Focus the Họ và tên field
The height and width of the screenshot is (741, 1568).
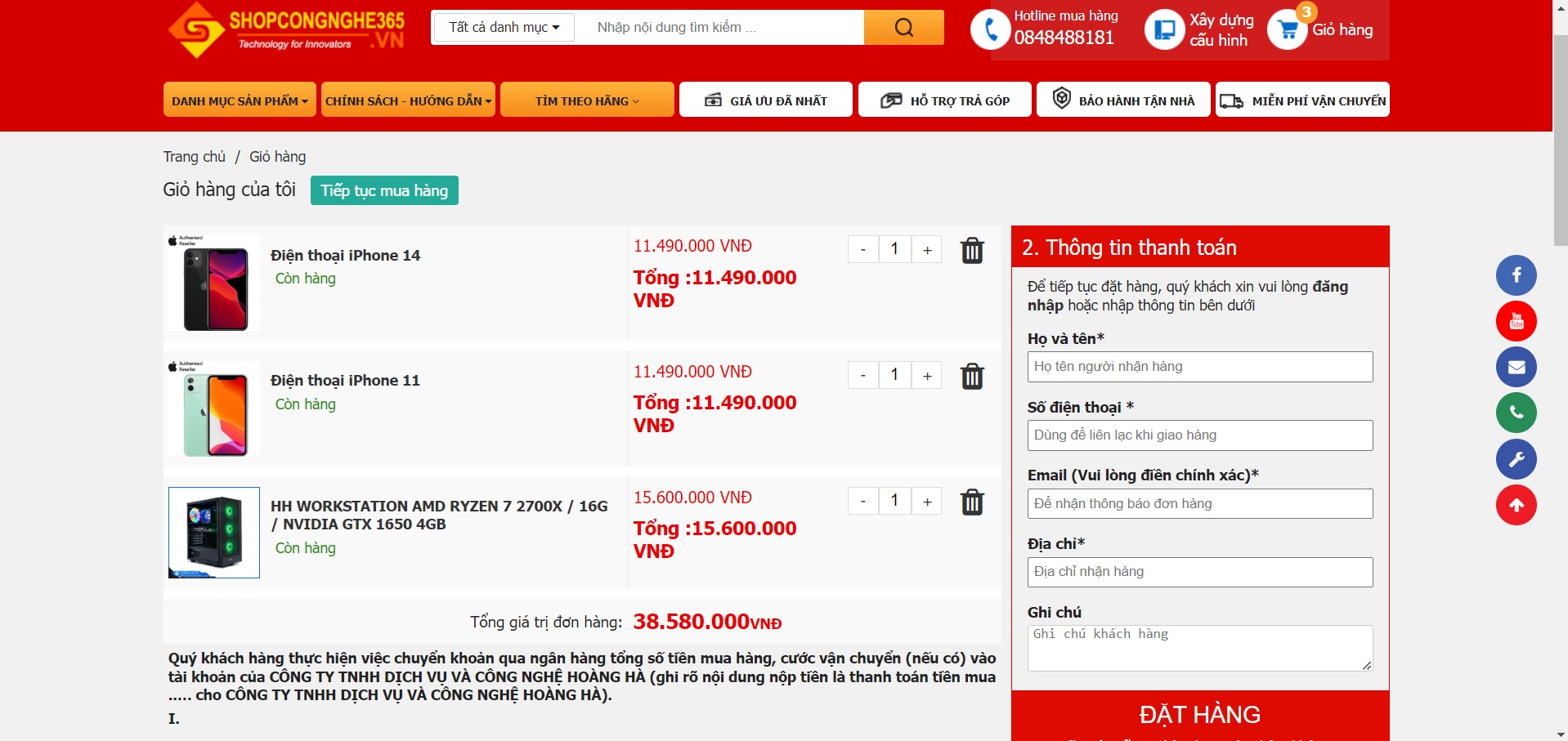point(1200,367)
